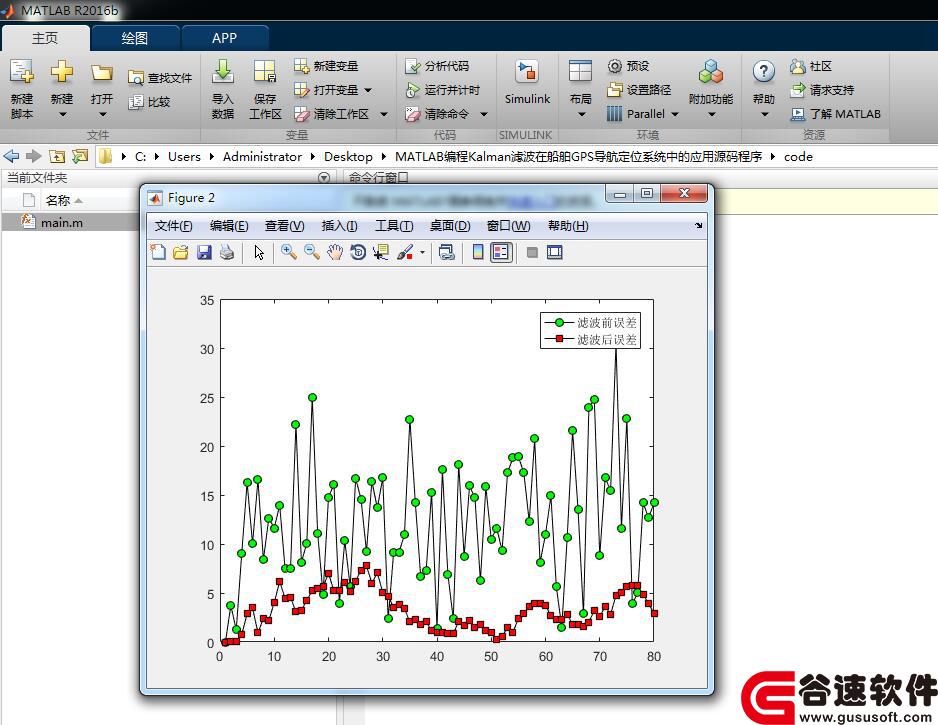This screenshot has height=725, width=938.
Task: Open current folder panel actions dropdown
Action: 324,178
